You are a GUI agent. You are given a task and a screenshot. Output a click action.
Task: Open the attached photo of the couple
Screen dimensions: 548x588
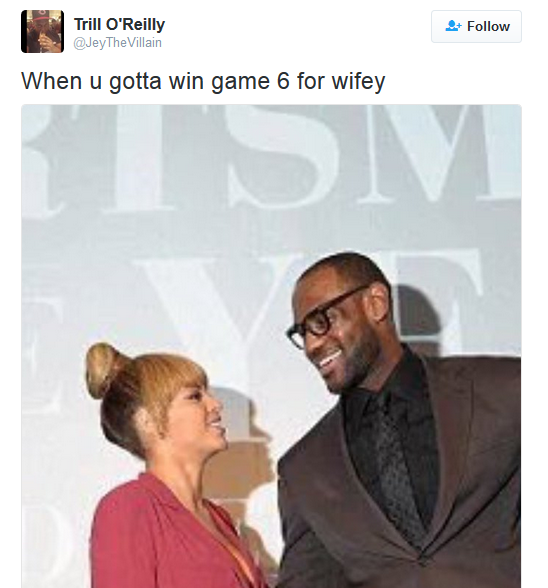[271, 346]
